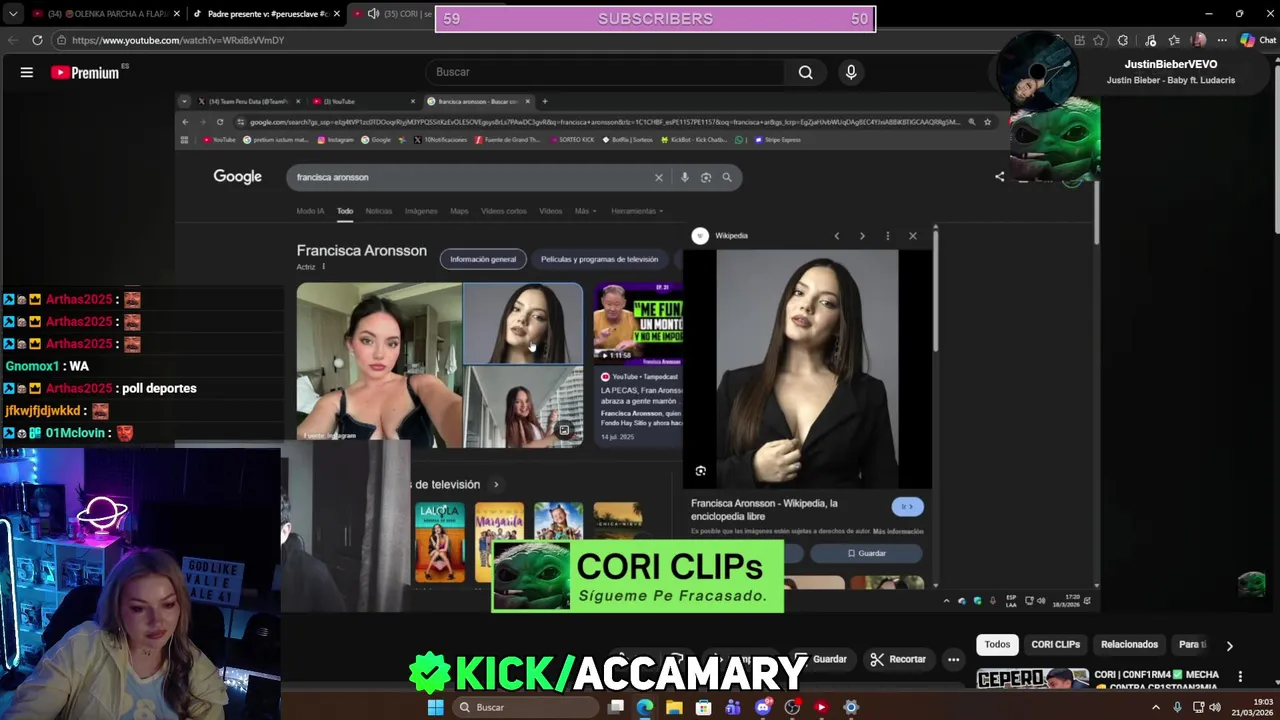Click Google search magnifier in video
Image resolution: width=1280 pixels, height=720 pixels.
(727, 177)
